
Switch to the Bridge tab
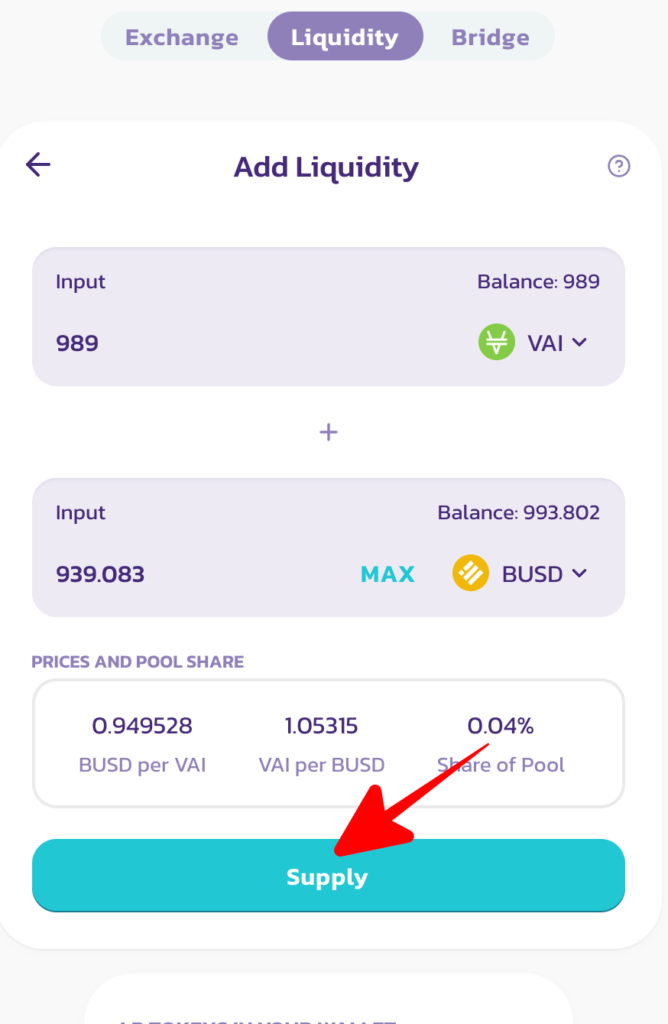490,37
